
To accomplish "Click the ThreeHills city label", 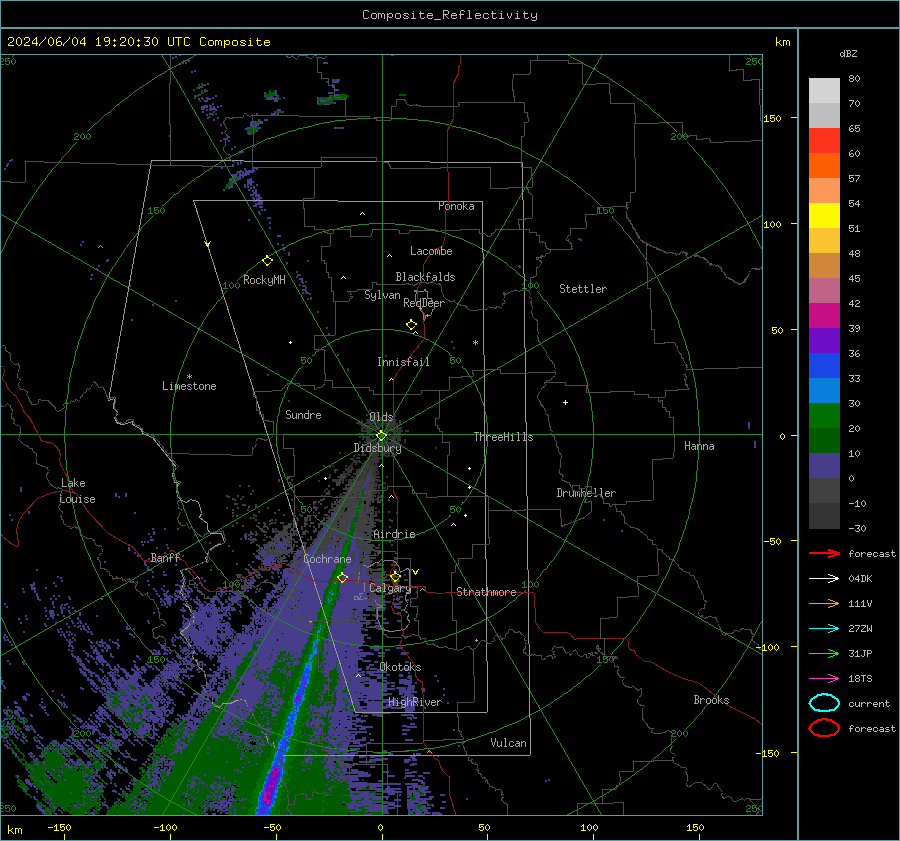I will click(x=503, y=437).
